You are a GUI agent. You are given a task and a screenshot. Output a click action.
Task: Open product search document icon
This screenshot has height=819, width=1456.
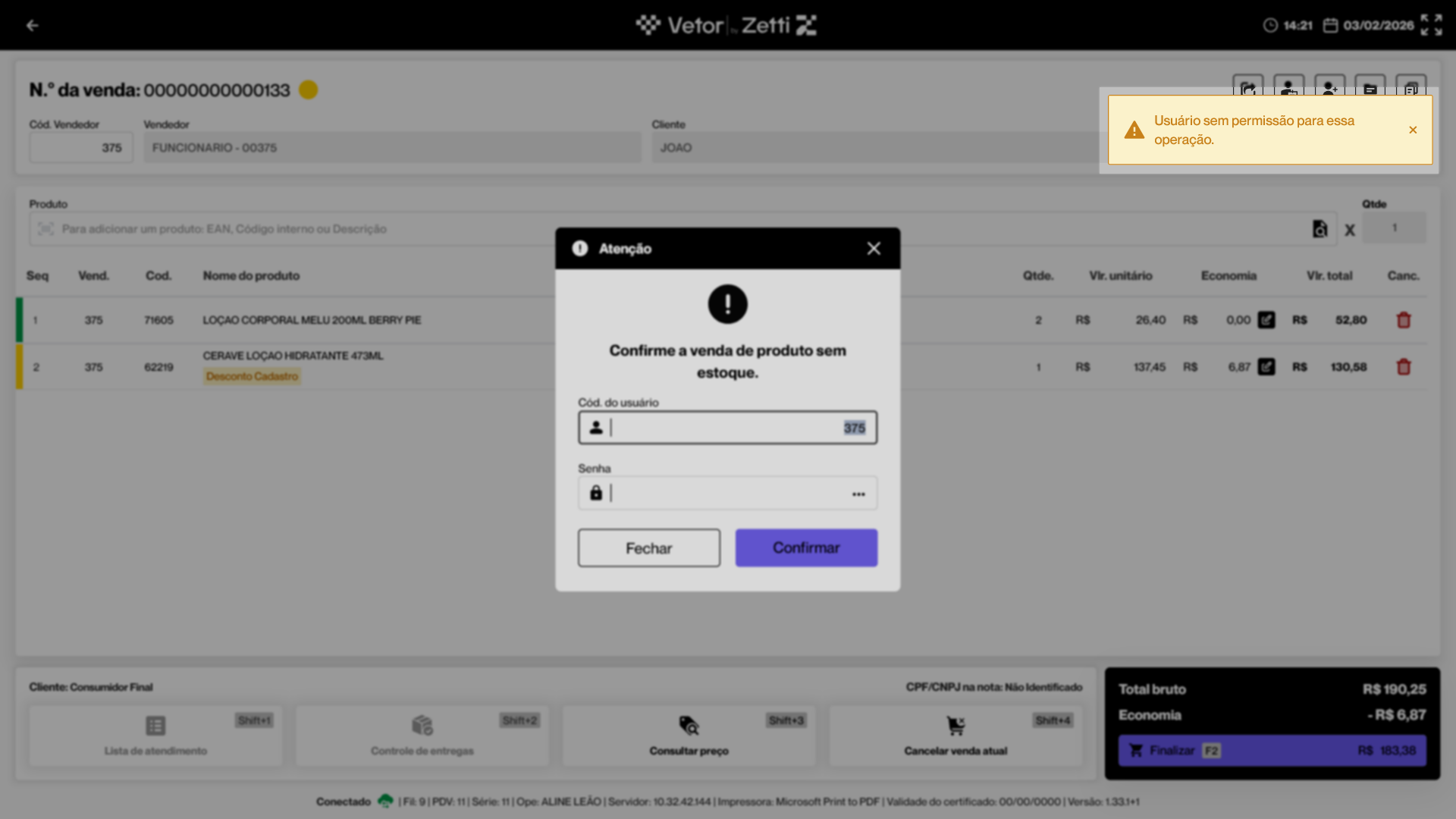pyautogui.click(x=1319, y=229)
